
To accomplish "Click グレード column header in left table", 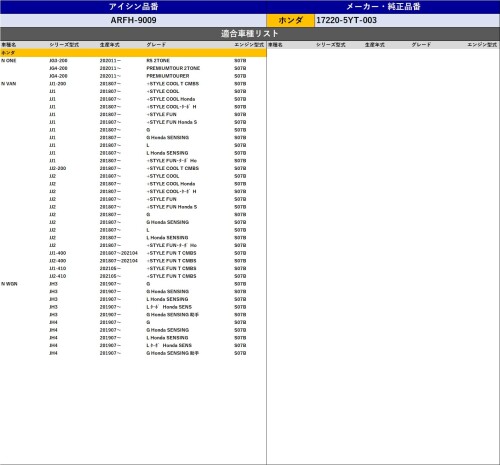I will click(x=156, y=45).
